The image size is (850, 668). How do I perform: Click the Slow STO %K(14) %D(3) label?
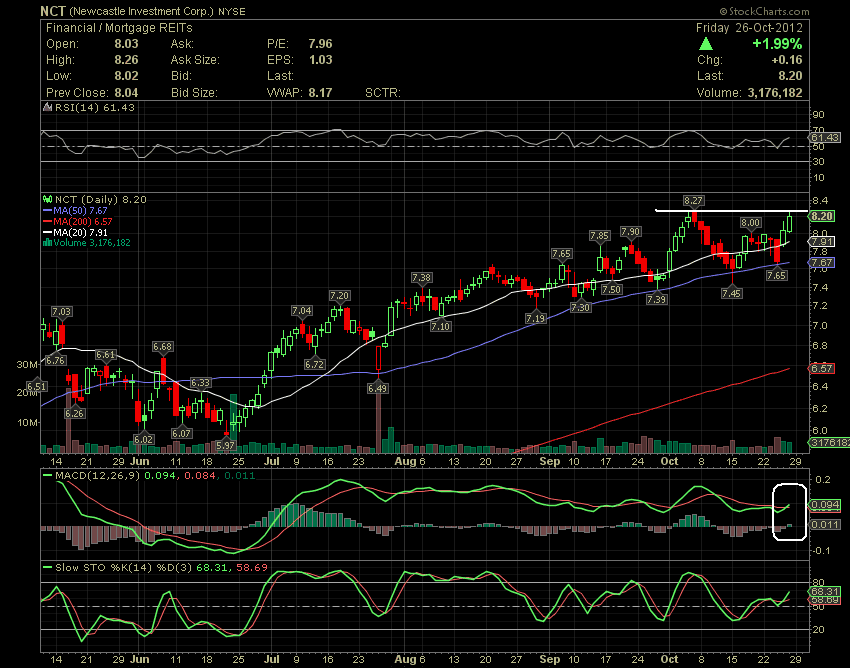click(124, 568)
